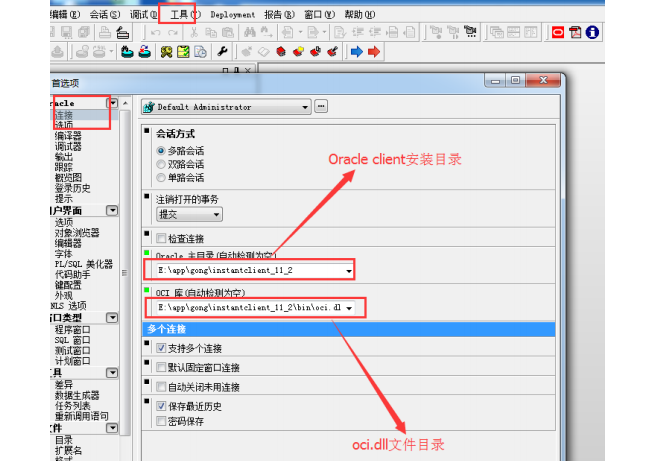Open the 工具 menu

tap(183, 15)
